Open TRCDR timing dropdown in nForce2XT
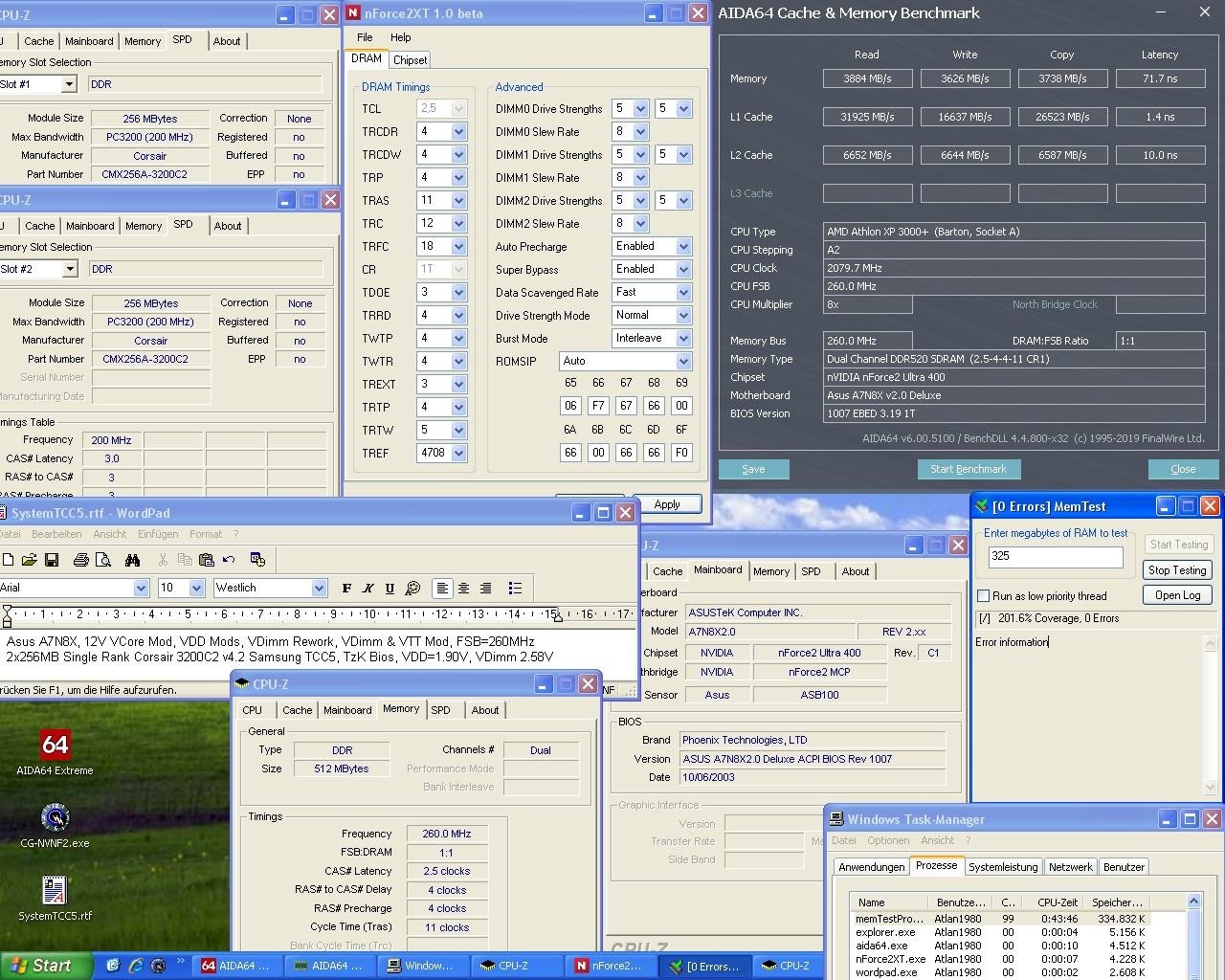1225x980 pixels. (458, 132)
